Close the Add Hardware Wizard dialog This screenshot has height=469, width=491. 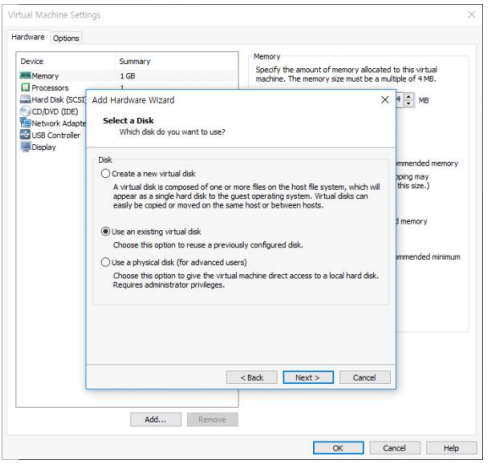[x=385, y=100]
